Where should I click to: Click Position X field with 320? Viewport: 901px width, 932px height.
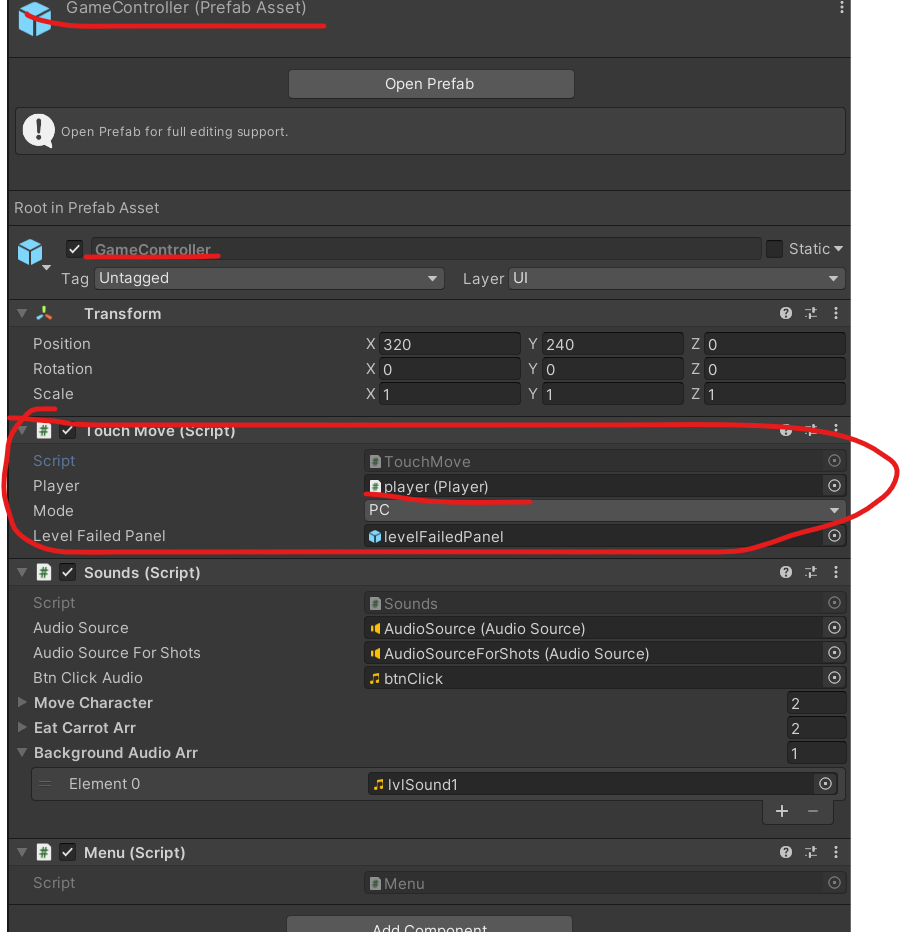(449, 344)
